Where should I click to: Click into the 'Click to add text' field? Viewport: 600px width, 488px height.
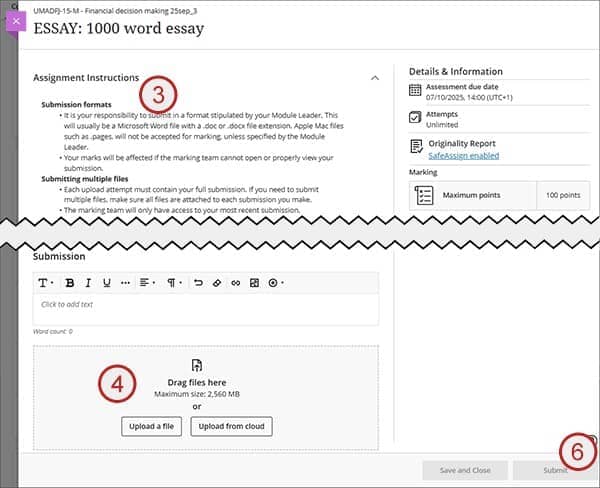(206, 309)
